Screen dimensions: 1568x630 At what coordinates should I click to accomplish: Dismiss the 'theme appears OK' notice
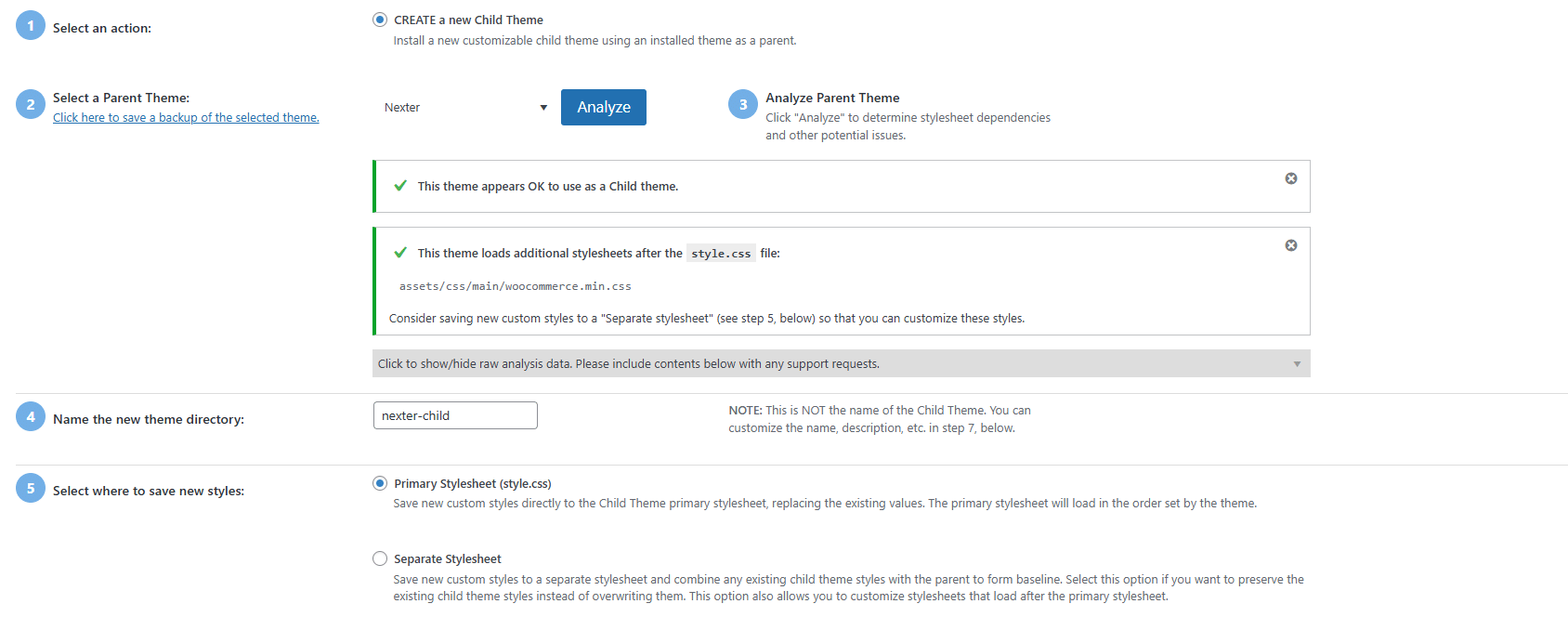point(1290,178)
